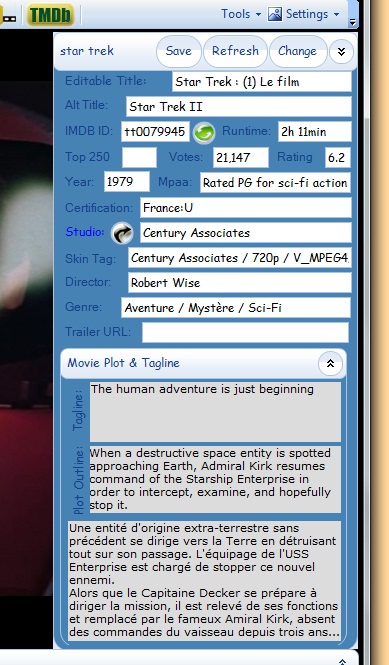
Task: Click into the Editable Title field
Action: point(262,81)
